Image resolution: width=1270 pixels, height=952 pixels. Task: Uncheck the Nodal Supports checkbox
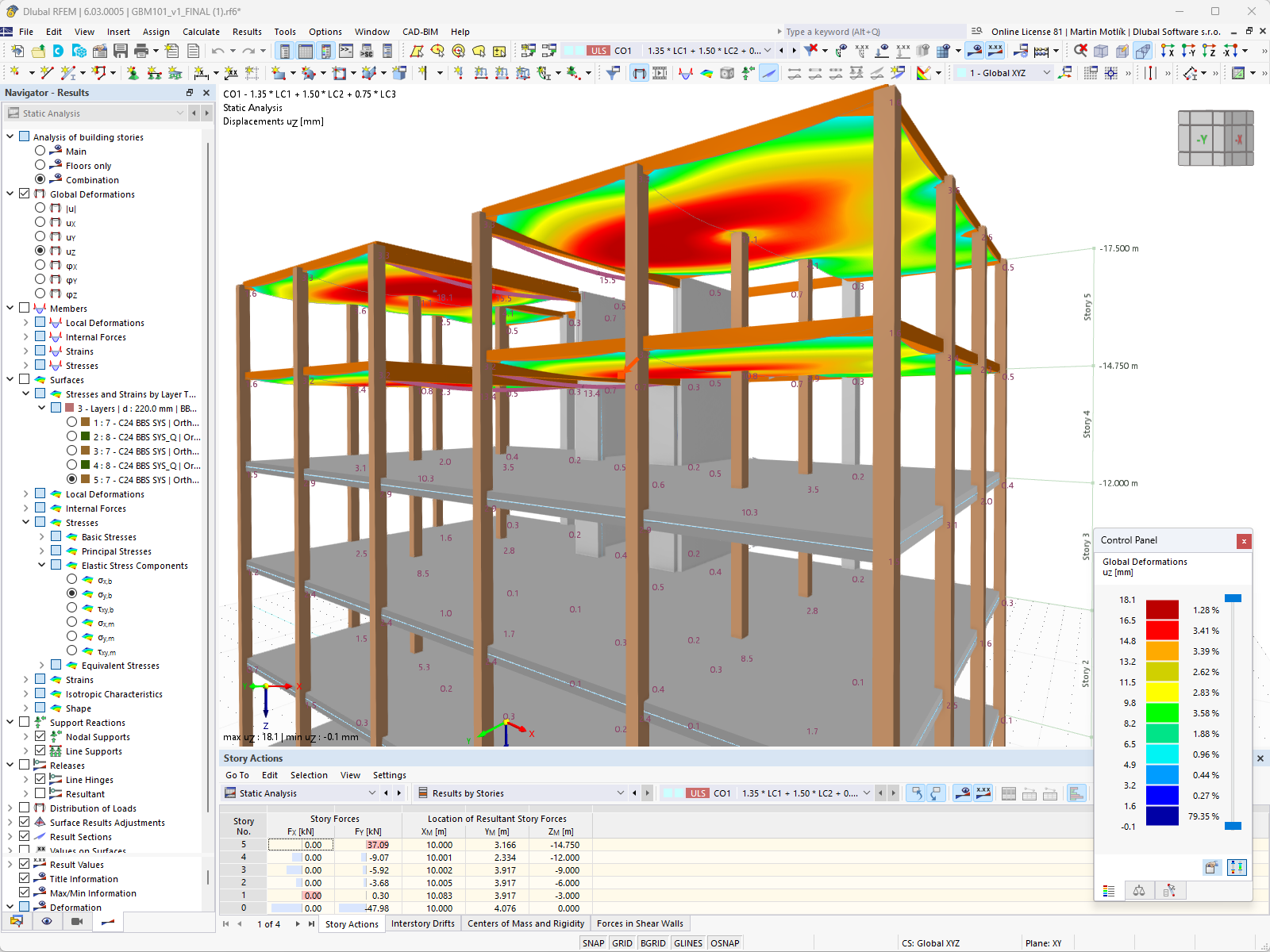tap(39, 736)
